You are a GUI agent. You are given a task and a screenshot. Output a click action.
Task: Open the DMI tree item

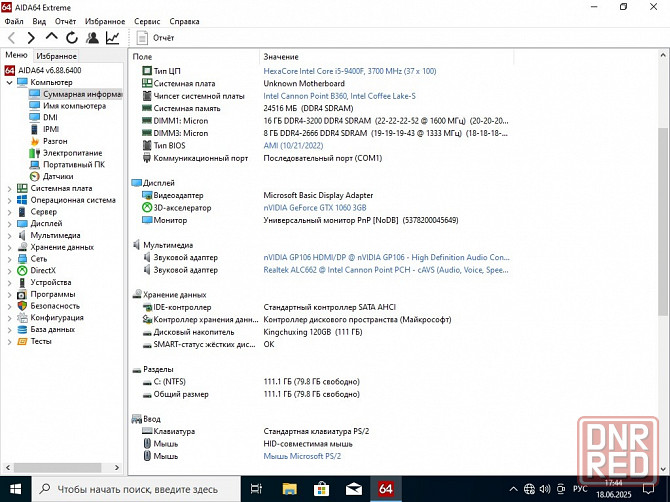(50, 117)
